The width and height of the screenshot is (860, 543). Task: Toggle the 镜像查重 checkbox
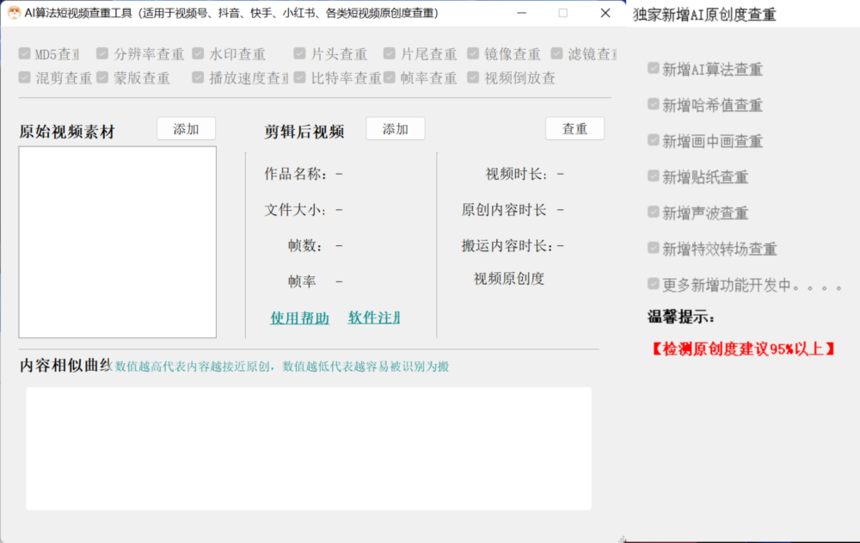(x=474, y=54)
